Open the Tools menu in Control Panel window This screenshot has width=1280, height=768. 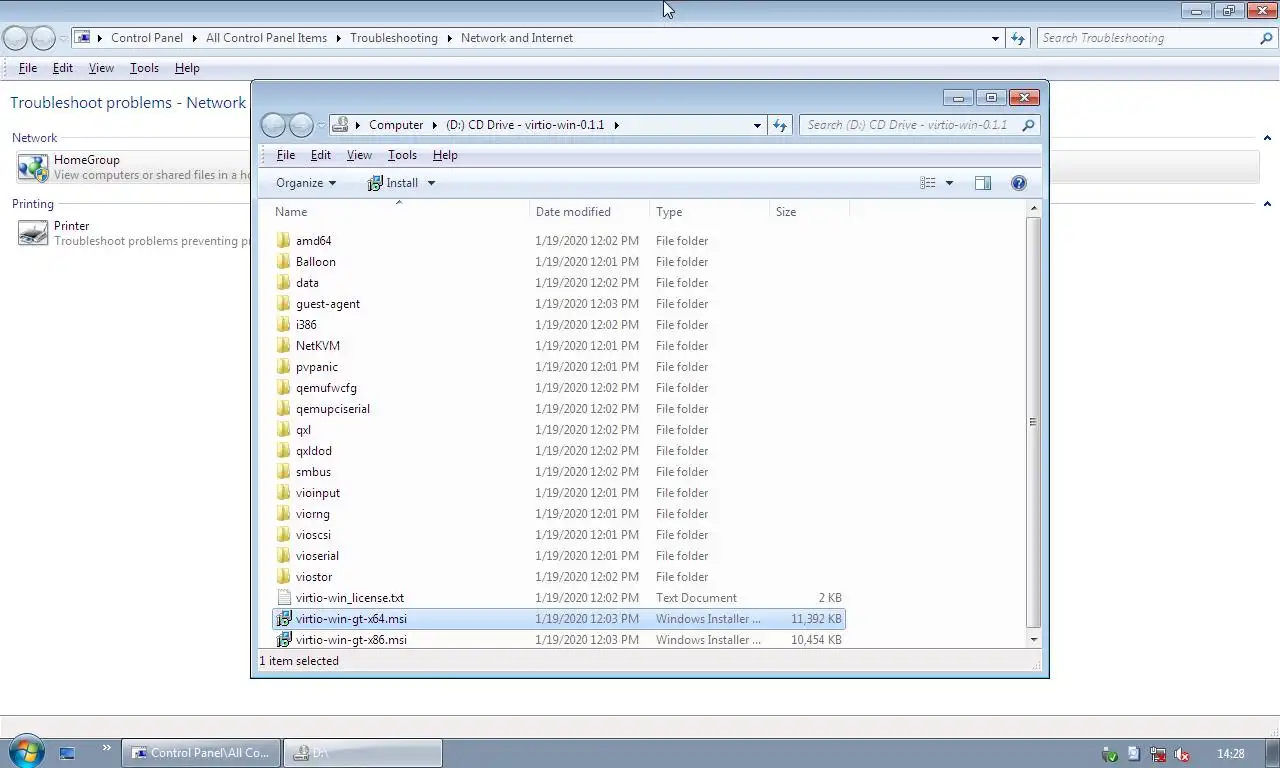[x=144, y=68]
